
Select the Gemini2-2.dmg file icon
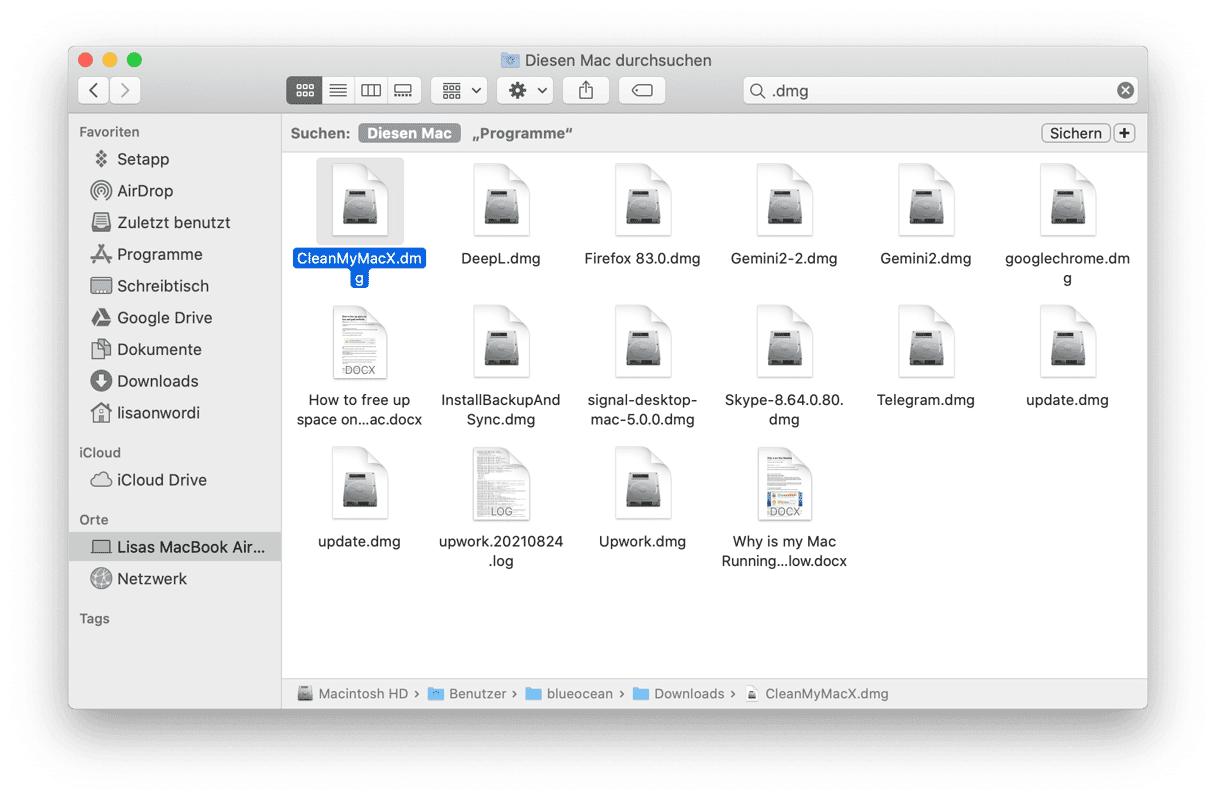[784, 201]
